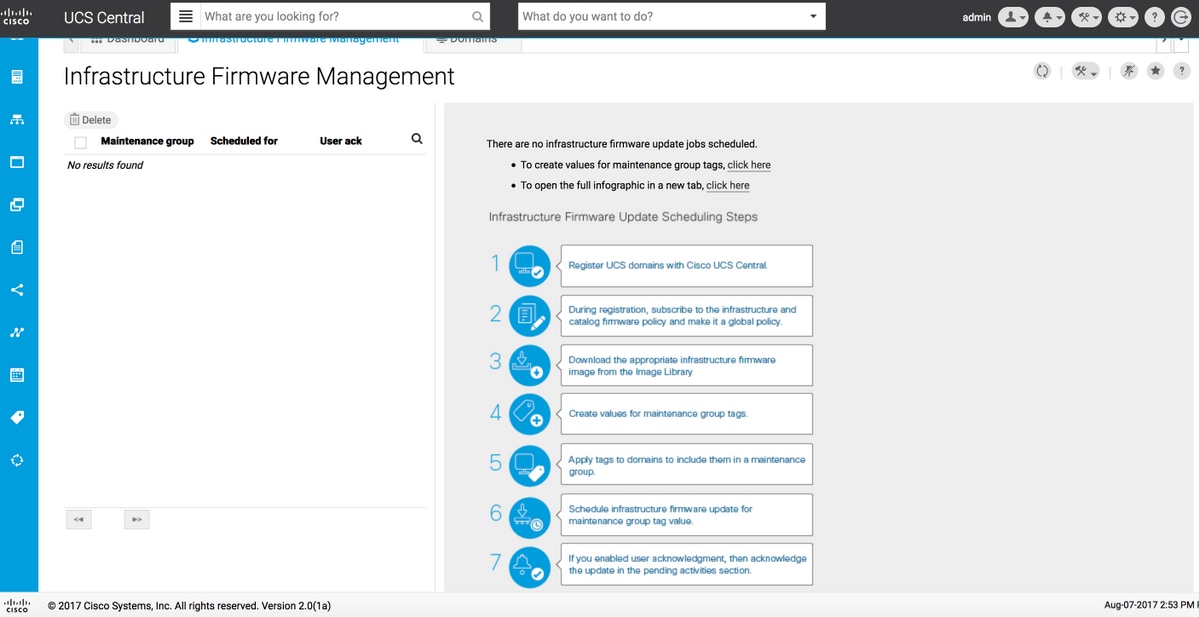Click here link to open full infographic
This screenshot has width=1199, height=617.
pyautogui.click(x=727, y=186)
